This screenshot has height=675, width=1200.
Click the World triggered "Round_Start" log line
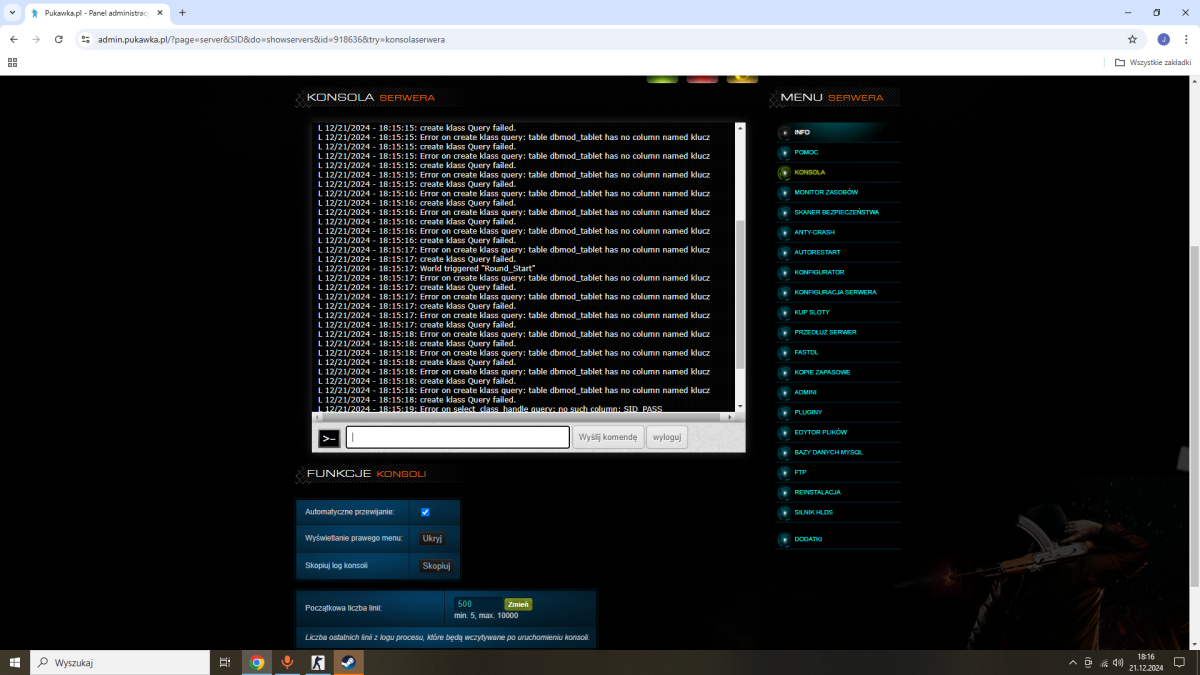pos(426,268)
